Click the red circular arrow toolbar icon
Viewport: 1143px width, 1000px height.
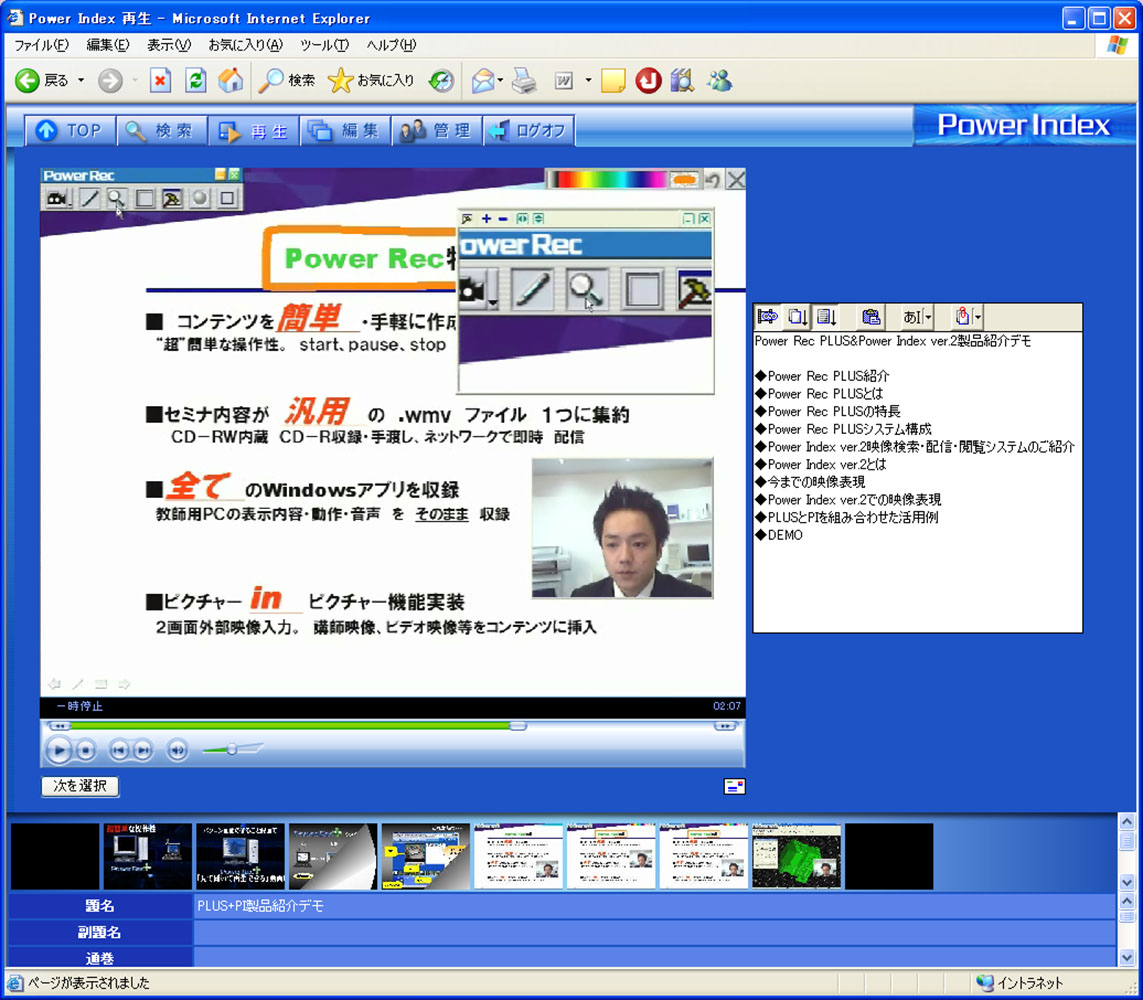[x=647, y=80]
